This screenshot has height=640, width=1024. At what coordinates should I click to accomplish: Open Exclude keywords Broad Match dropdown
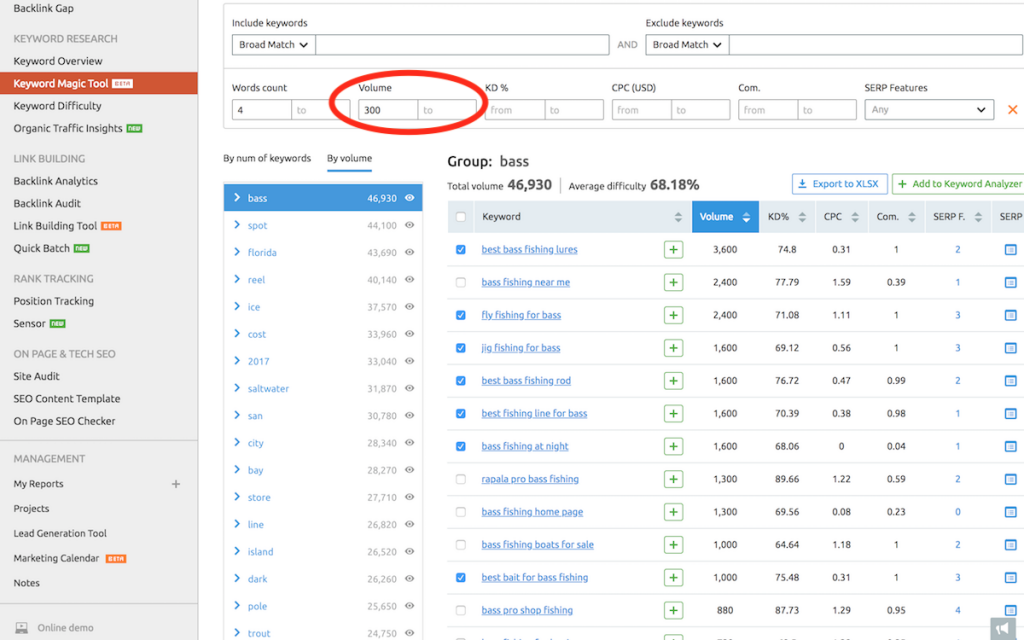[x=687, y=44]
